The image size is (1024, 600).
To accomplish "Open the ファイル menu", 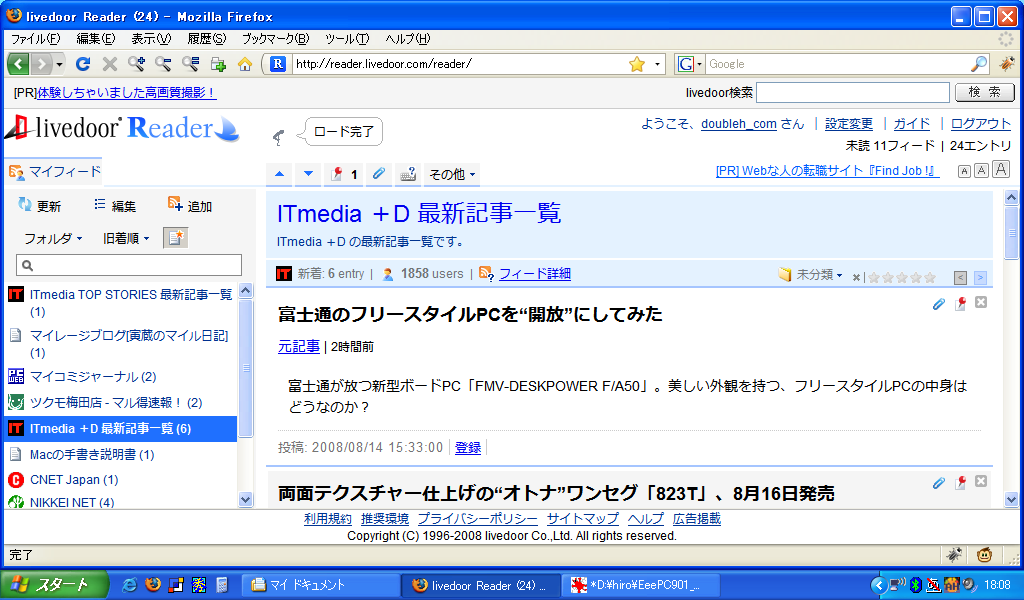I will click(x=35, y=39).
